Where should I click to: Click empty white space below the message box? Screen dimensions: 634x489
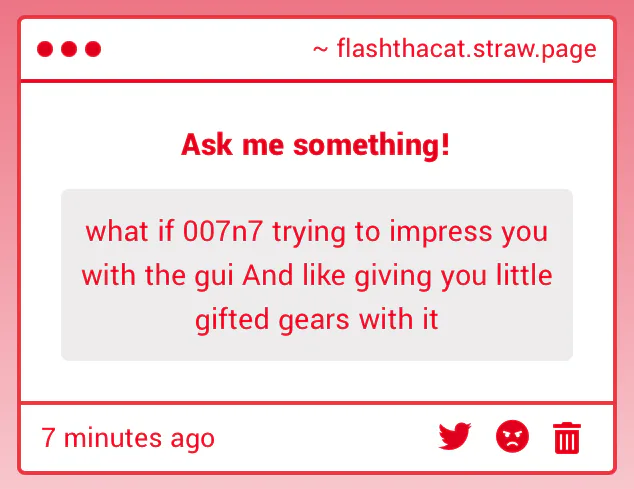(x=317, y=381)
